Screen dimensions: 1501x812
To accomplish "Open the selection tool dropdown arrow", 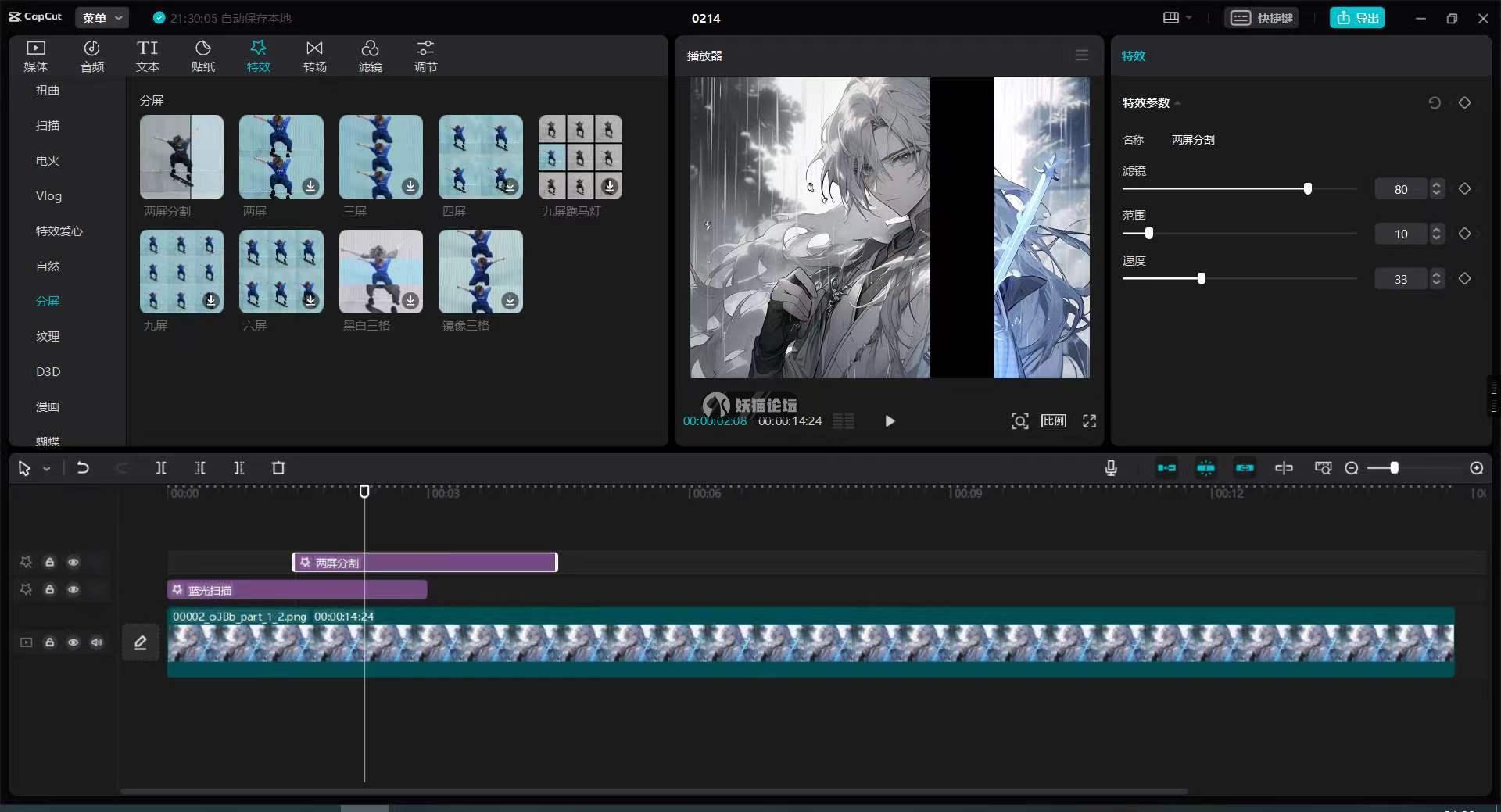I will coord(47,469).
